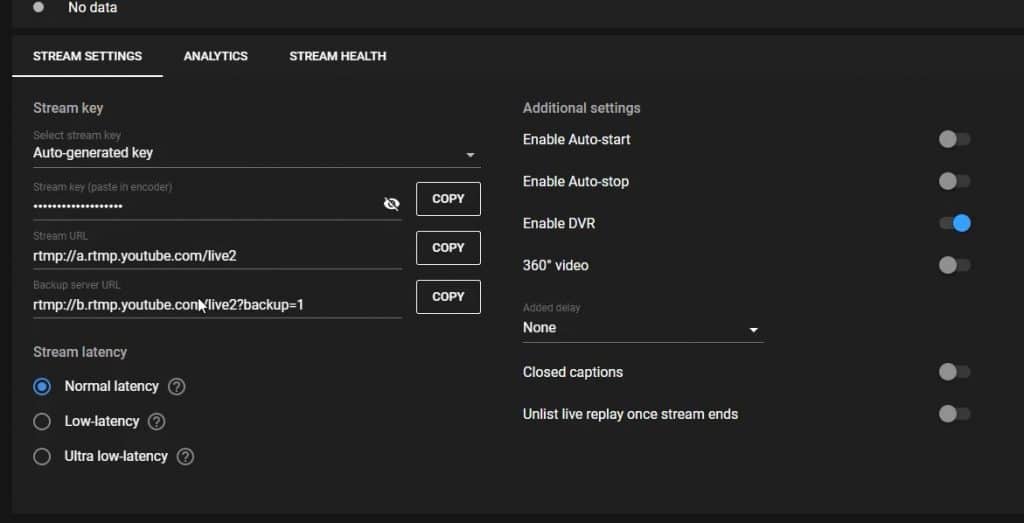Select the Low-latency radio button
This screenshot has width=1024, height=523.
tap(42, 422)
